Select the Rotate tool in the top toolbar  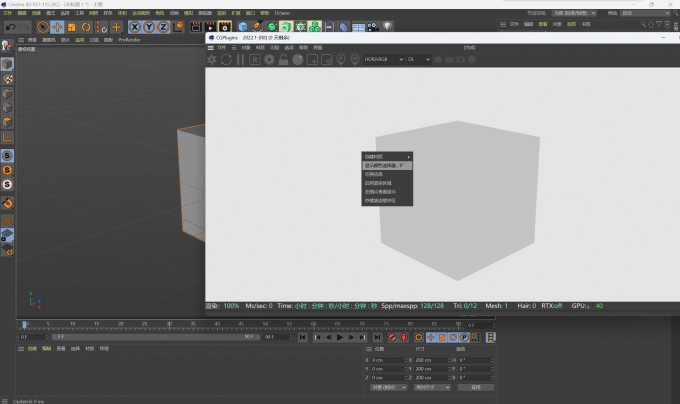click(x=86, y=27)
